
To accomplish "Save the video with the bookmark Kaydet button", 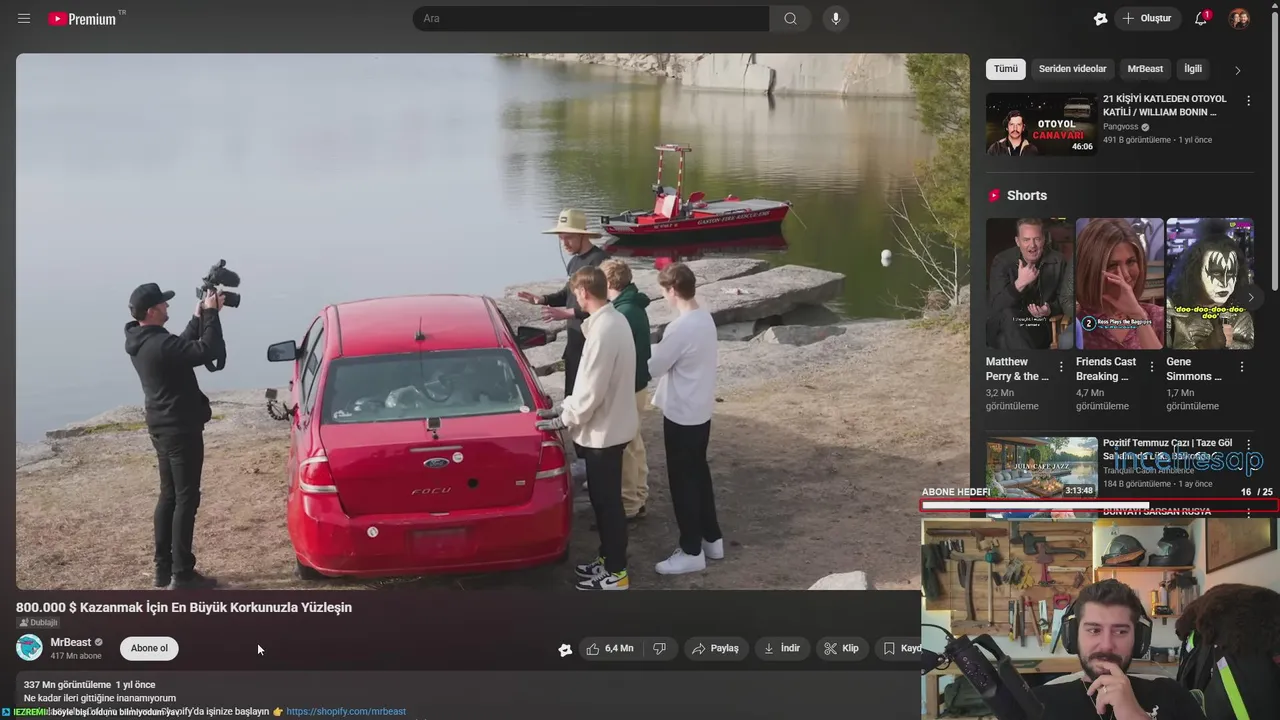I will [x=901, y=648].
